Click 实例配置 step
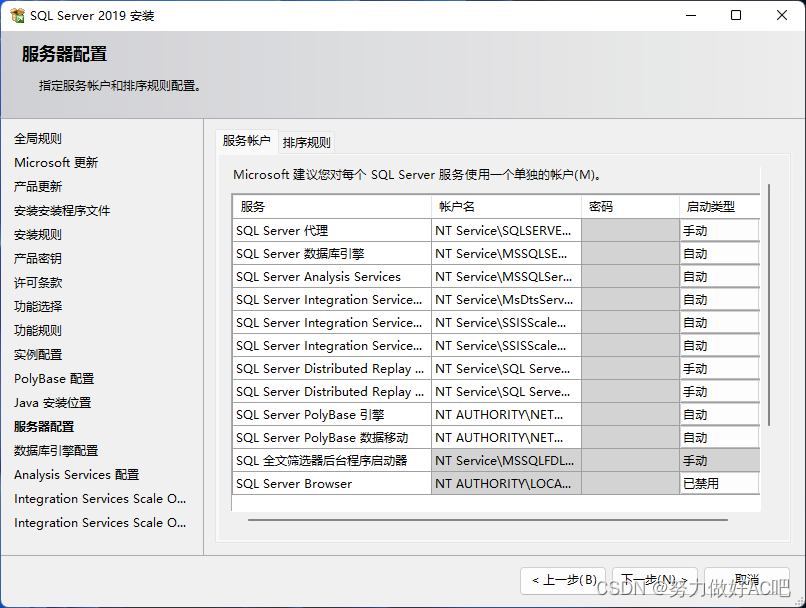 click(x=38, y=355)
